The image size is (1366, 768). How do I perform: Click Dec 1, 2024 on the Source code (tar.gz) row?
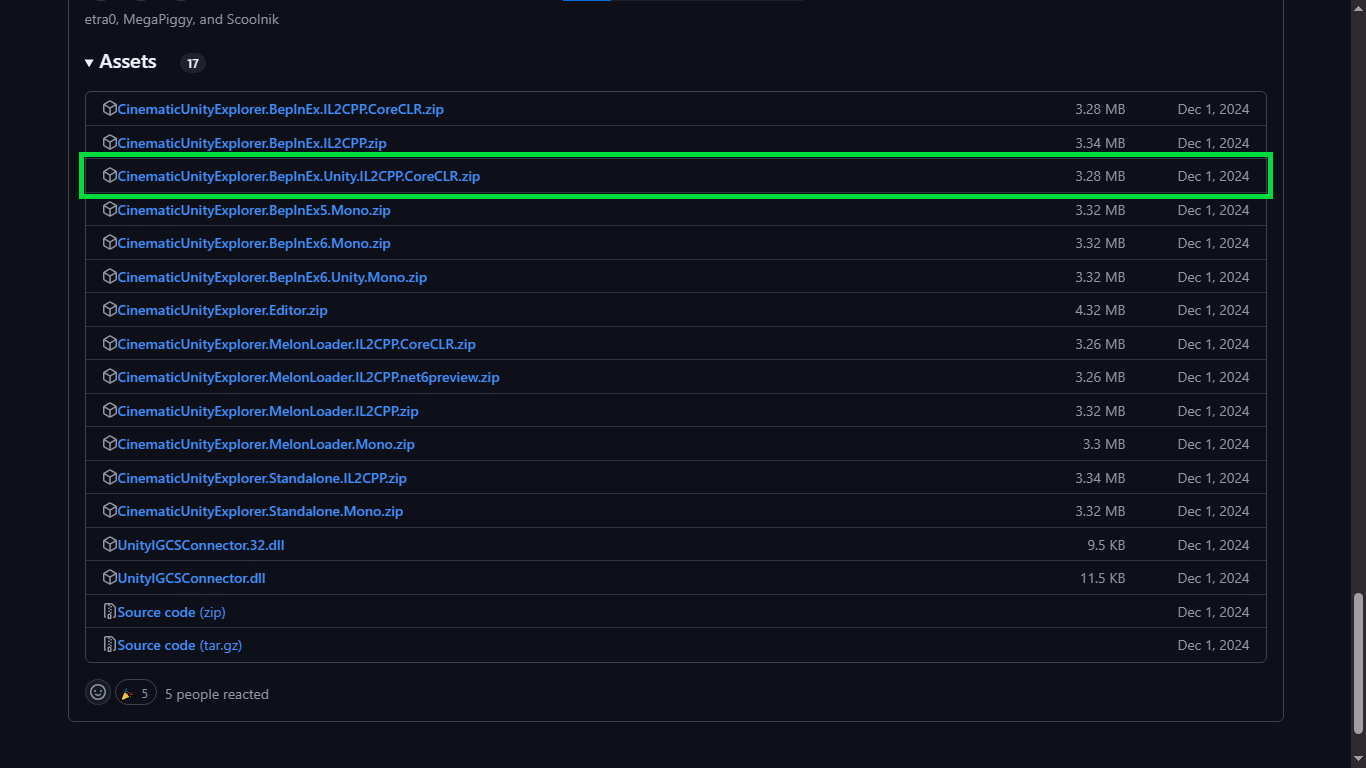point(1213,645)
